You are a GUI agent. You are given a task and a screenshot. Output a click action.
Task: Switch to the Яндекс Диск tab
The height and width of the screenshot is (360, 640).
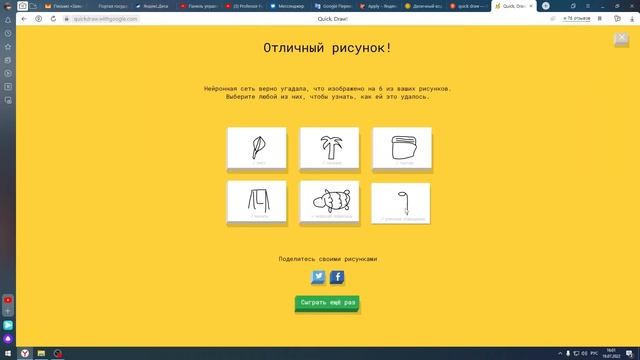[152, 6]
